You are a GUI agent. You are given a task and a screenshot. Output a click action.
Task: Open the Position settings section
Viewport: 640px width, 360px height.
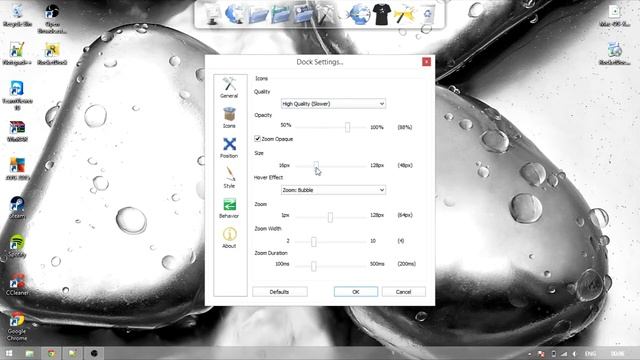click(229, 148)
